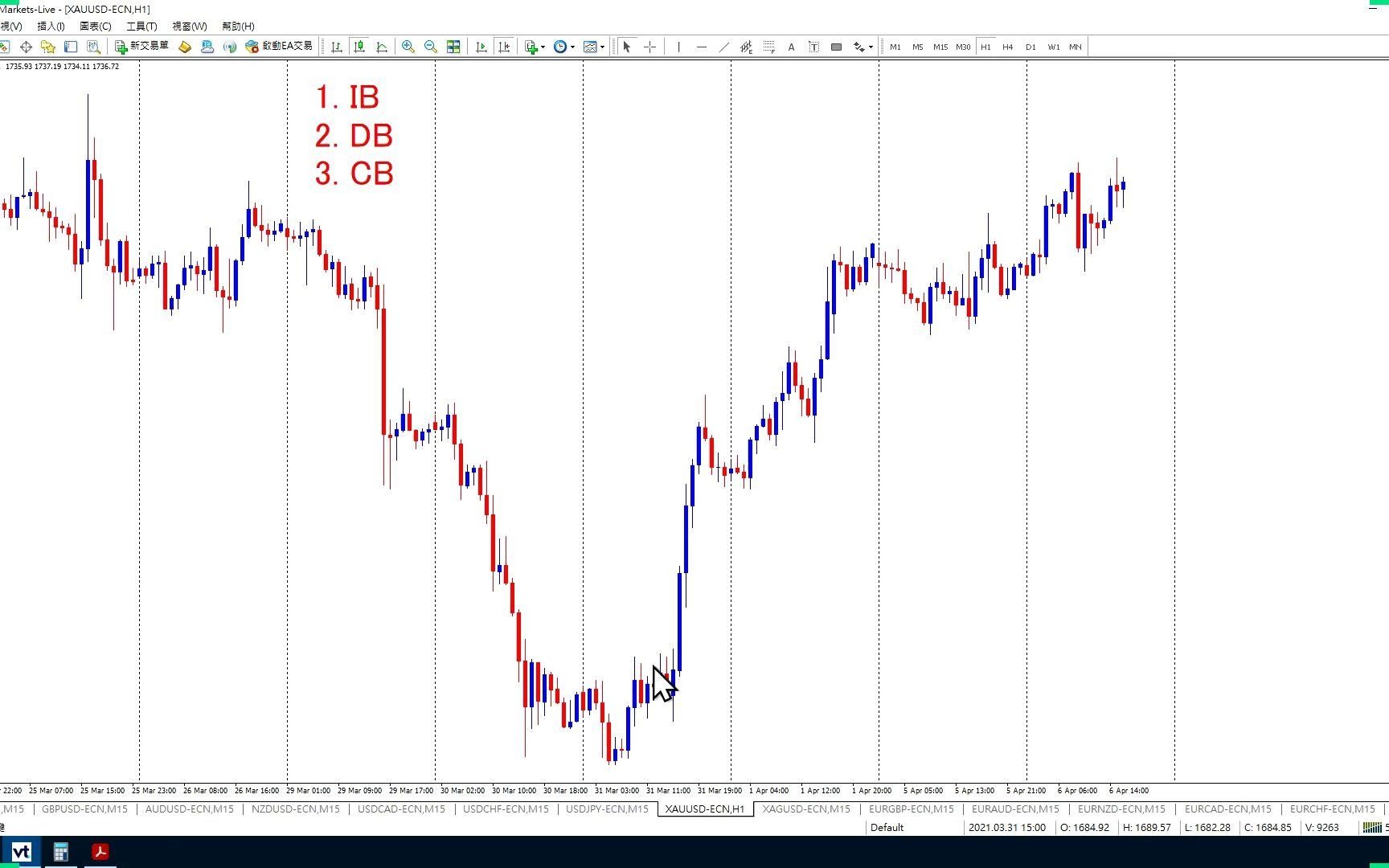Viewport: 1389px width, 868px height.
Task: Switch to USDCHF-ECN,M15 chart tab
Action: [506, 809]
